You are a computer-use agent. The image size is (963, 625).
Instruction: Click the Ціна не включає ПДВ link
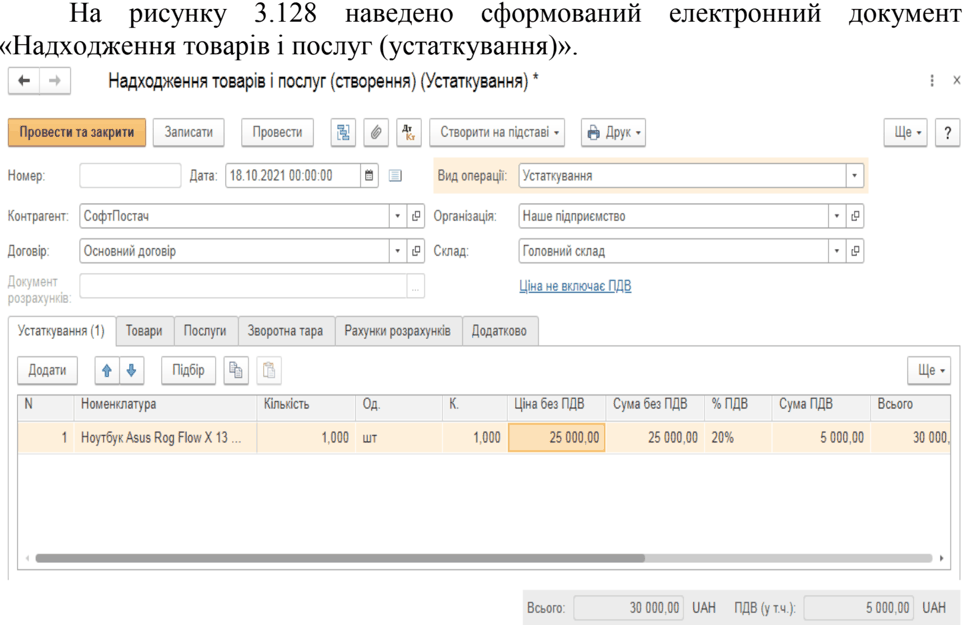pos(575,286)
